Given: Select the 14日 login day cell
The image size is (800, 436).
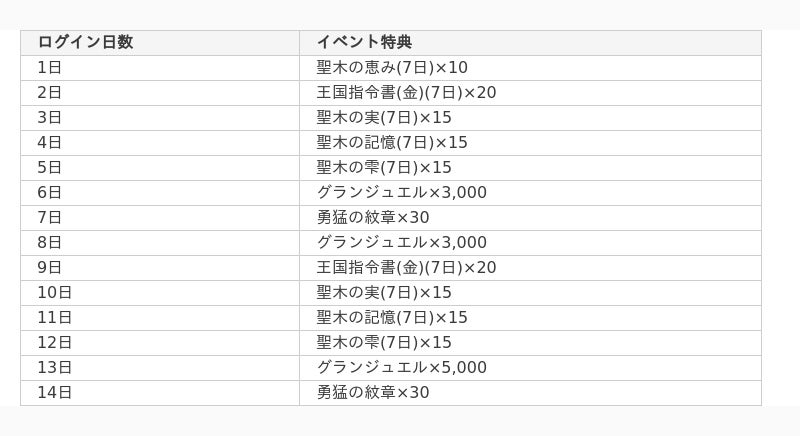Looking at the screenshot, I should [x=55, y=393].
